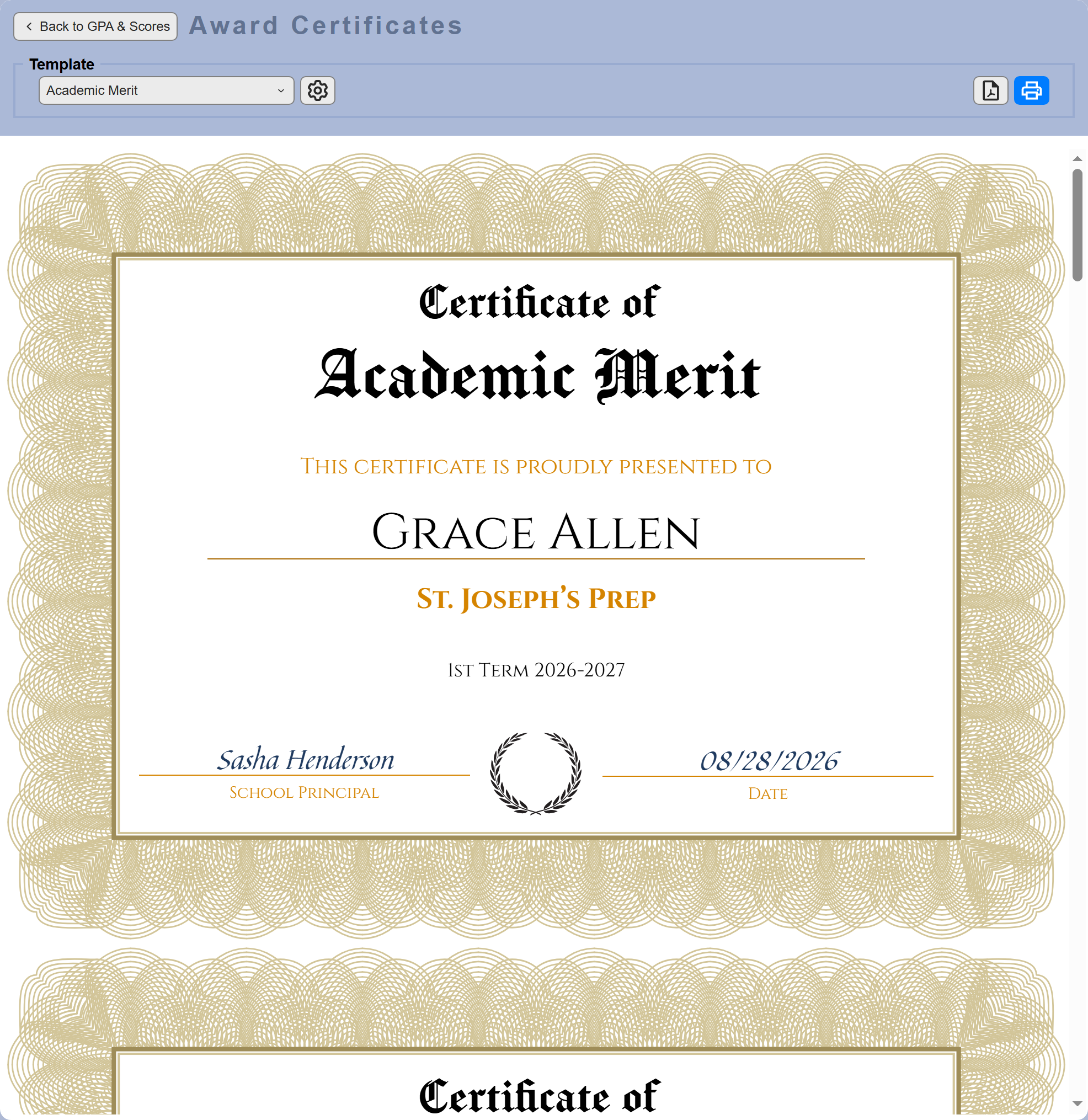The image size is (1088, 1120).
Task: Click the Award Certificates page title
Action: click(x=326, y=26)
